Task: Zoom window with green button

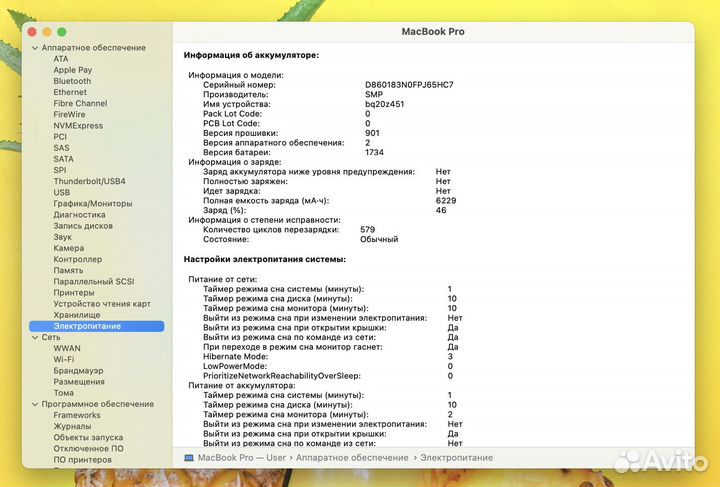Action: [x=62, y=32]
